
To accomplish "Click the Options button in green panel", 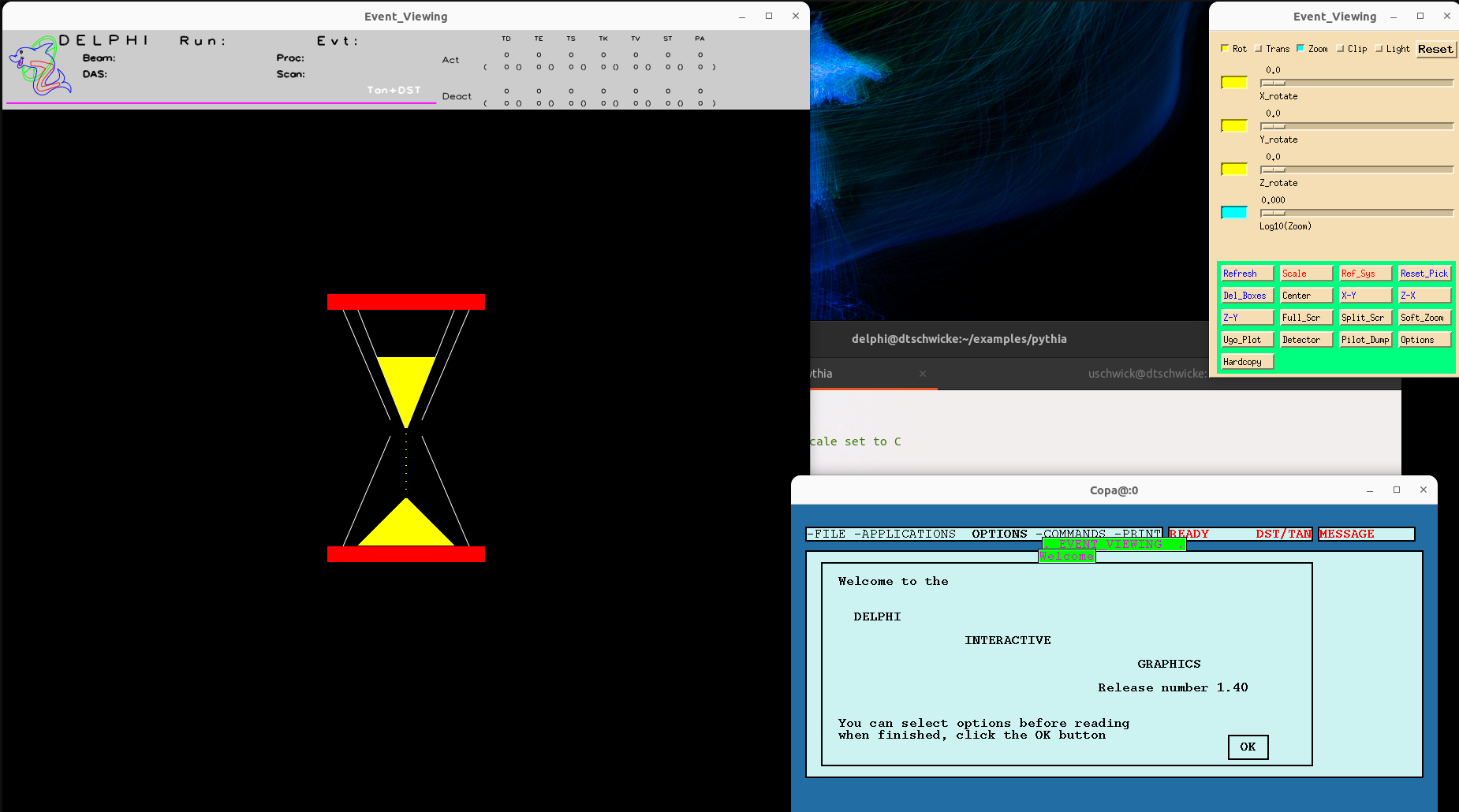I will coord(1424,340).
